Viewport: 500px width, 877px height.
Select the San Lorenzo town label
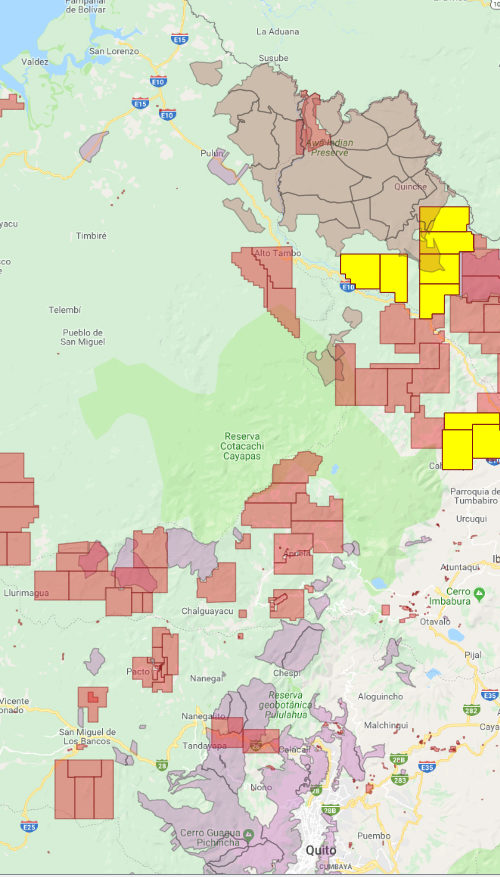click(x=114, y=51)
